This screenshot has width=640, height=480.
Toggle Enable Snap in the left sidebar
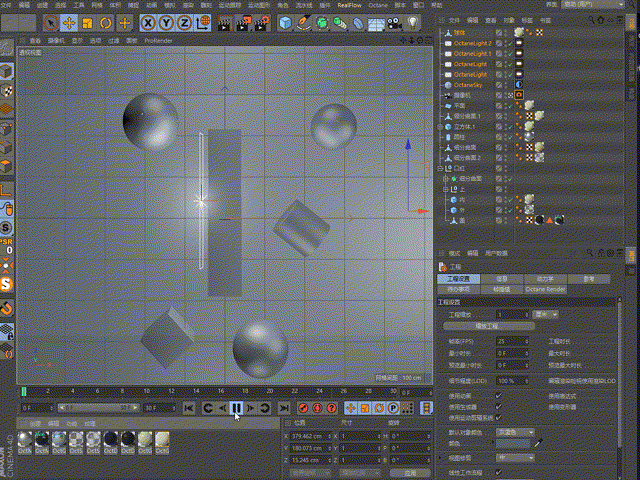pos(7,308)
